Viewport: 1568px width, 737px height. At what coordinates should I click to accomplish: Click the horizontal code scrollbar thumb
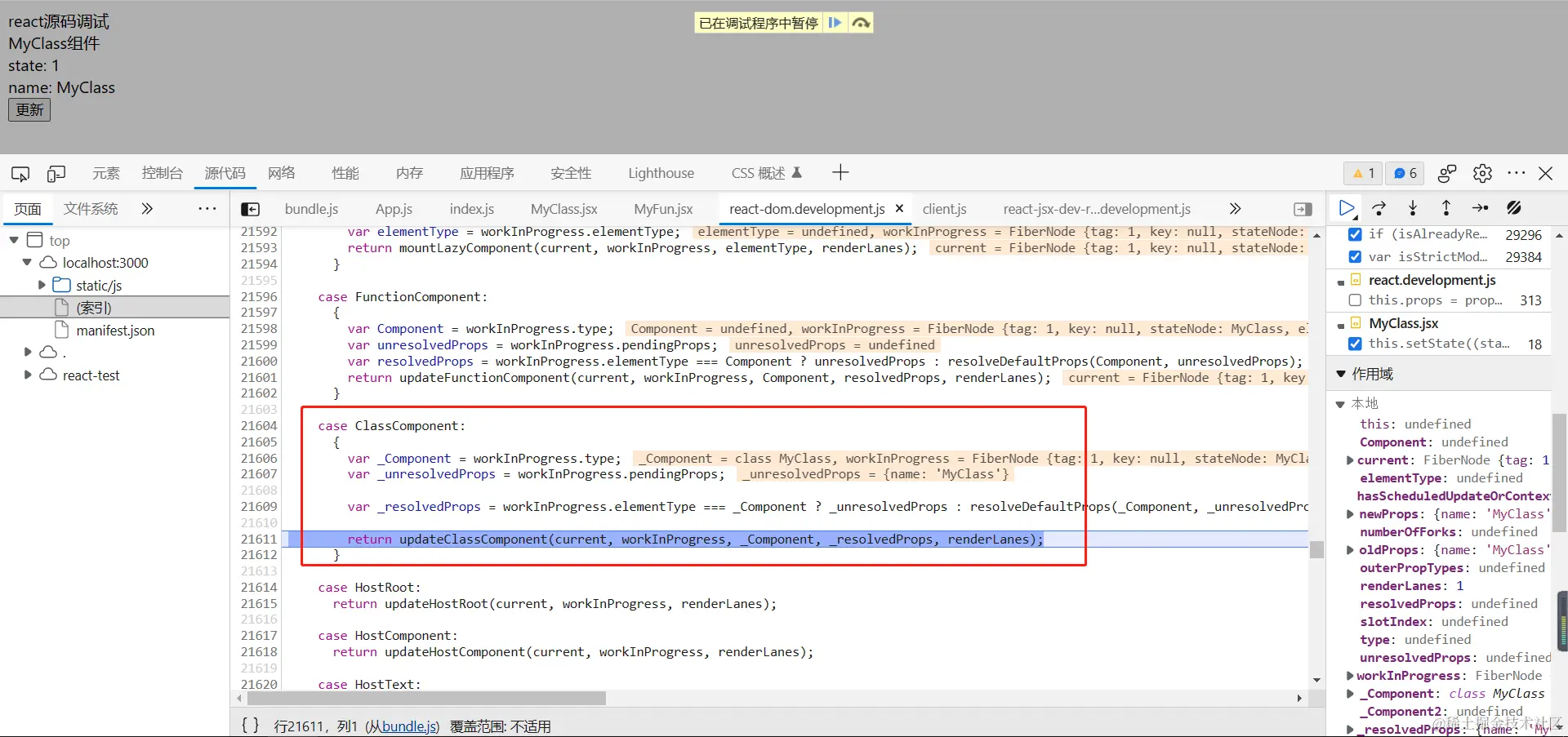tap(426, 699)
